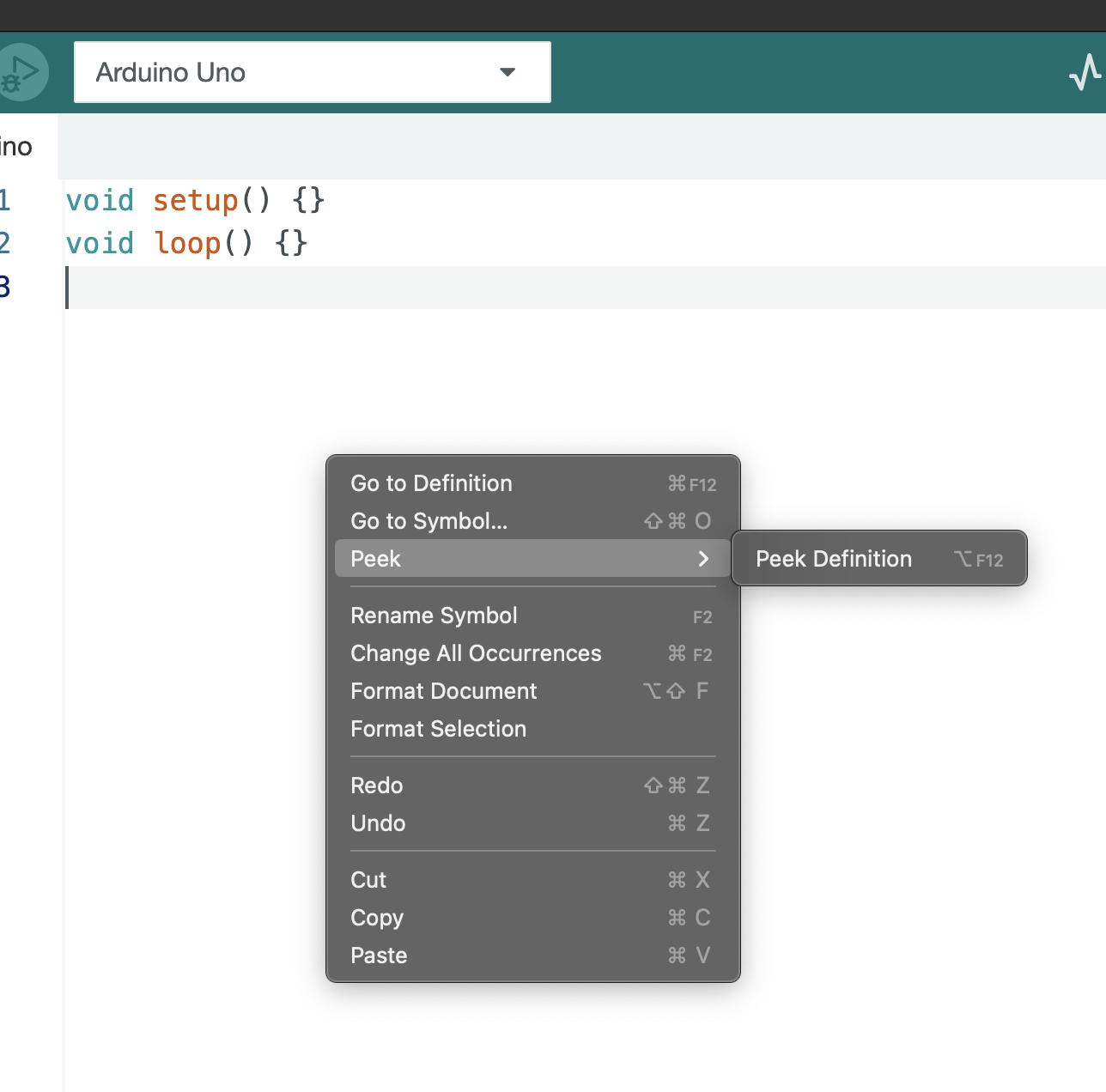Viewport: 1106px width, 1092px height.
Task: Click the setup function name in code
Action: [x=196, y=200]
